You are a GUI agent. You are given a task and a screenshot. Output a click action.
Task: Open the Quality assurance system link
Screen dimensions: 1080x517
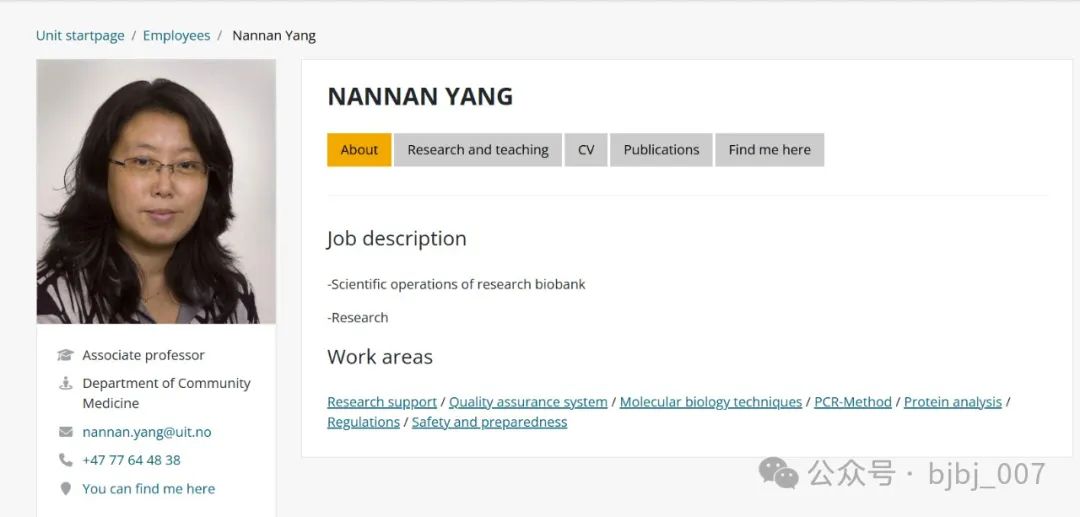tap(528, 402)
